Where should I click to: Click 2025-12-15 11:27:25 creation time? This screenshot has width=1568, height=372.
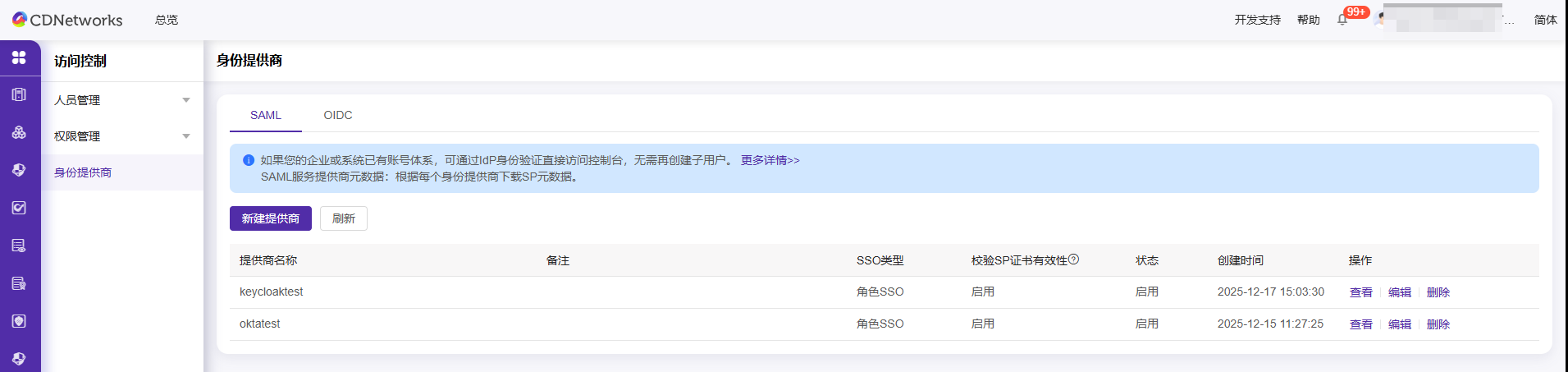(x=1271, y=324)
